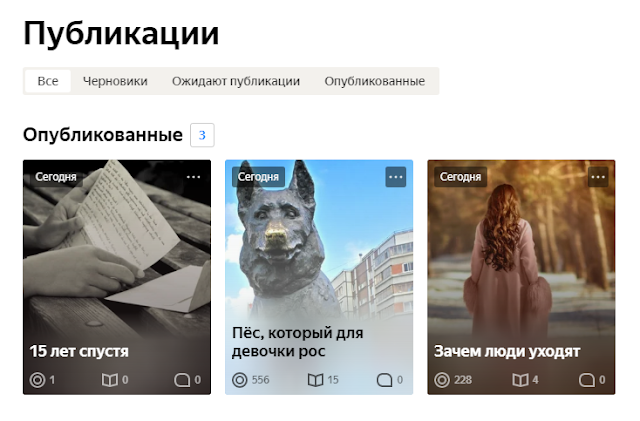Click comments icon on '15 лет спустя' card
The image size is (640, 421).
[x=182, y=380]
